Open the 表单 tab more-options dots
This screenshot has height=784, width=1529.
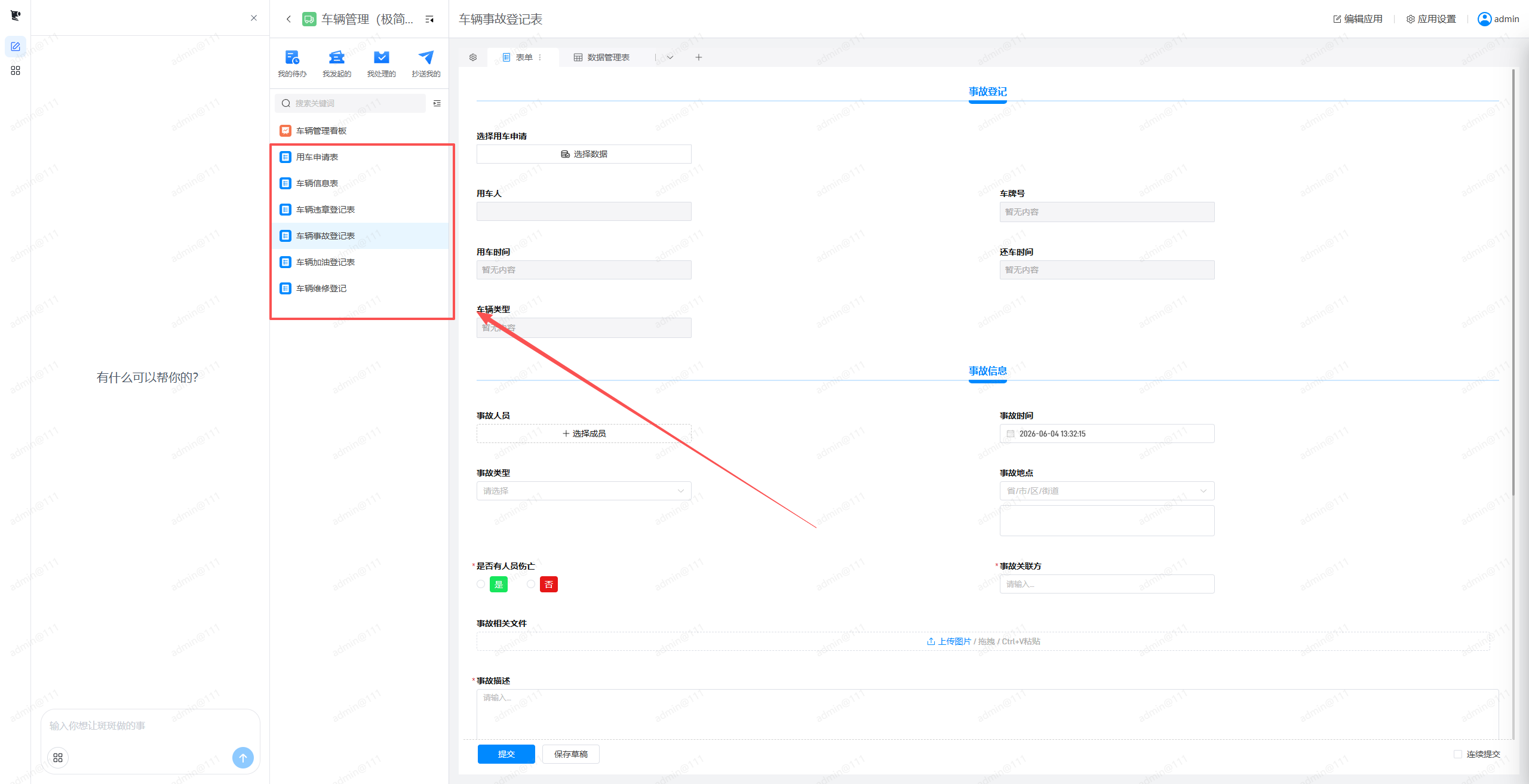point(540,57)
